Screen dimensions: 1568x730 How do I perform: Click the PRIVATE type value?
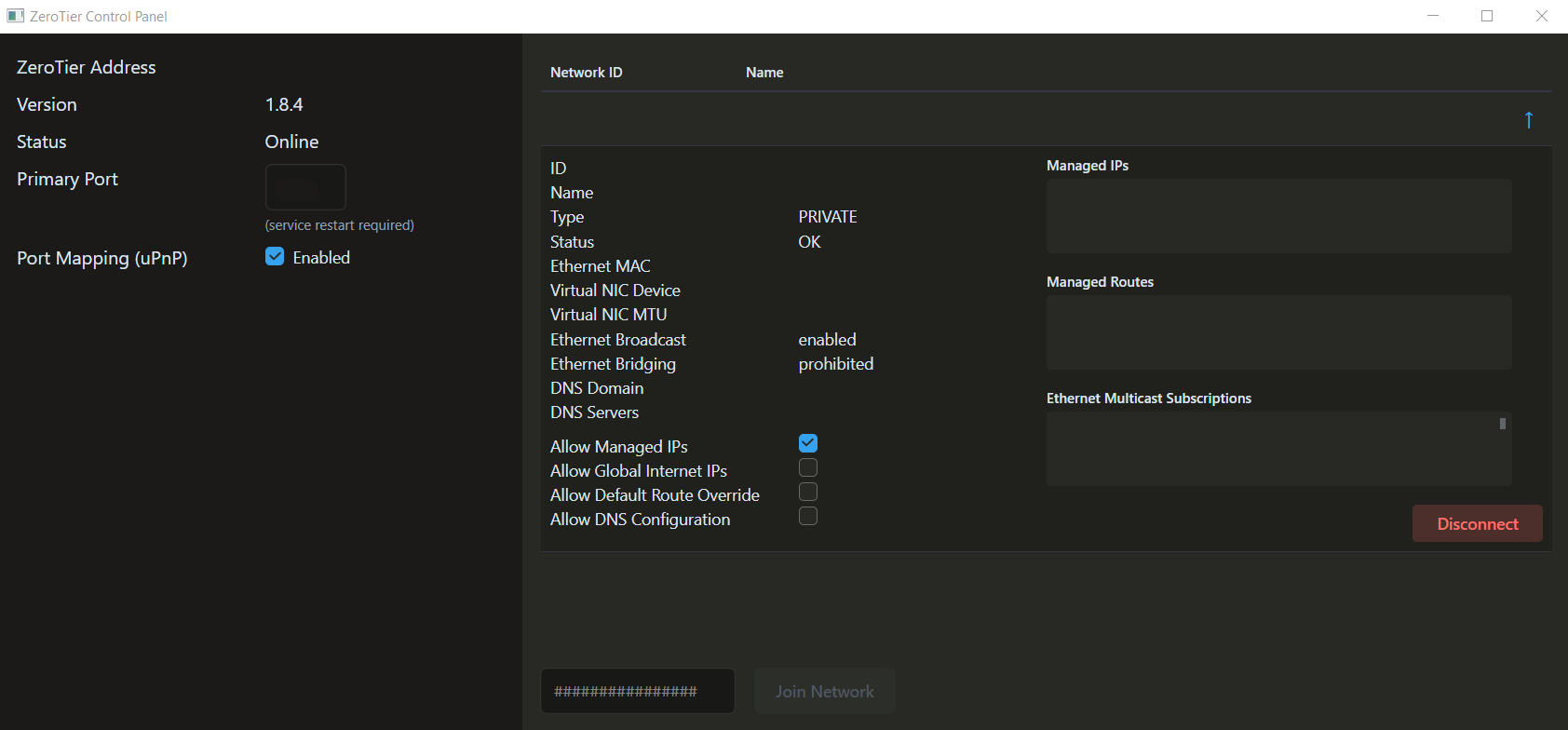828,217
